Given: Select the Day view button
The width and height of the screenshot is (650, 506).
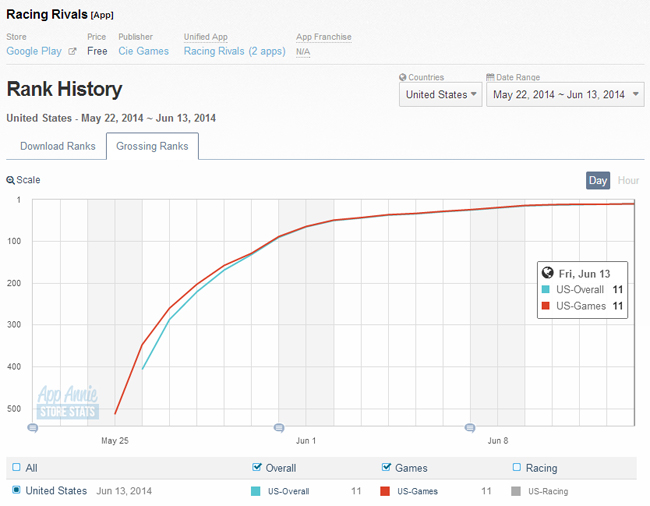Looking at the screenshot, I should (598, 180).
